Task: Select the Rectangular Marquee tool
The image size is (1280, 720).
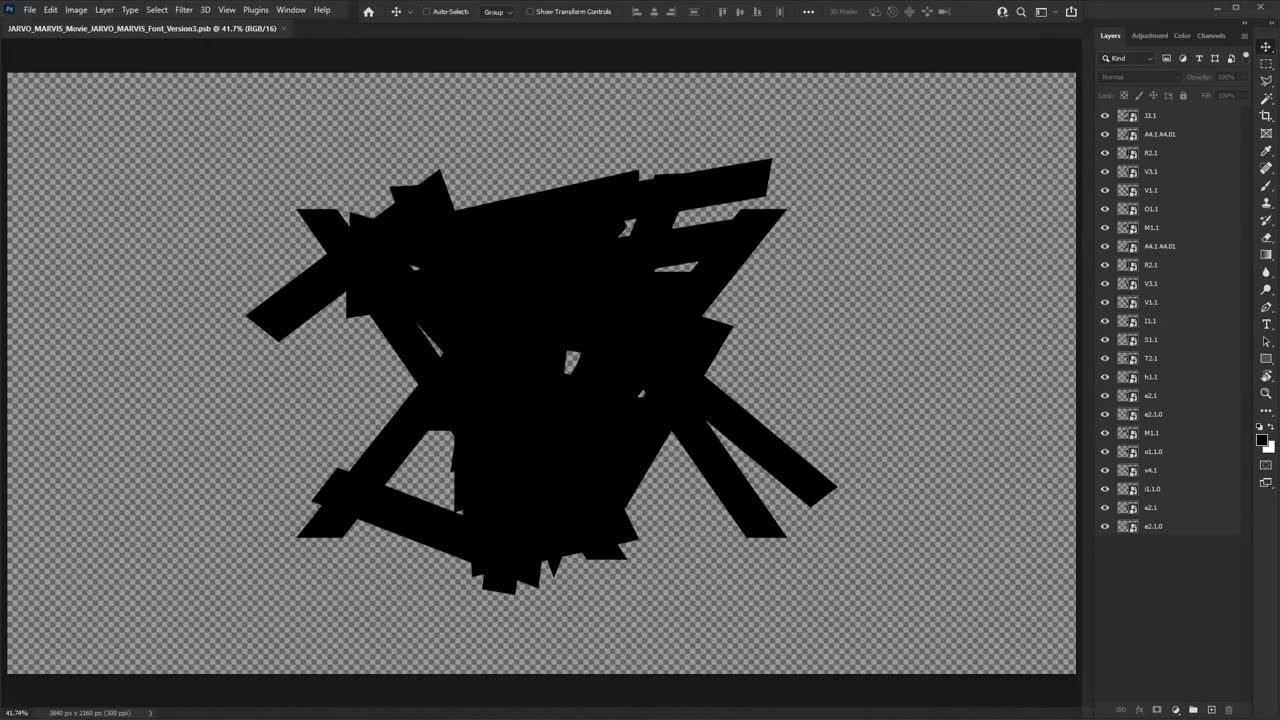Action: click(1266, 64)
